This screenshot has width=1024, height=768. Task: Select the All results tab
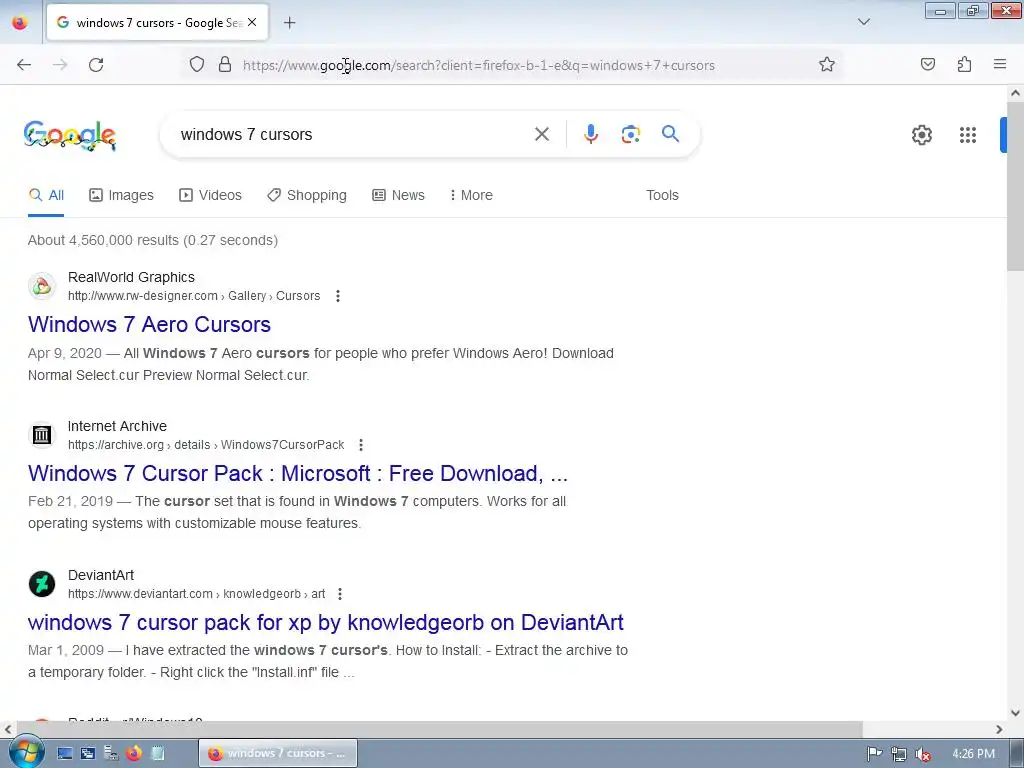pos(46,195)
